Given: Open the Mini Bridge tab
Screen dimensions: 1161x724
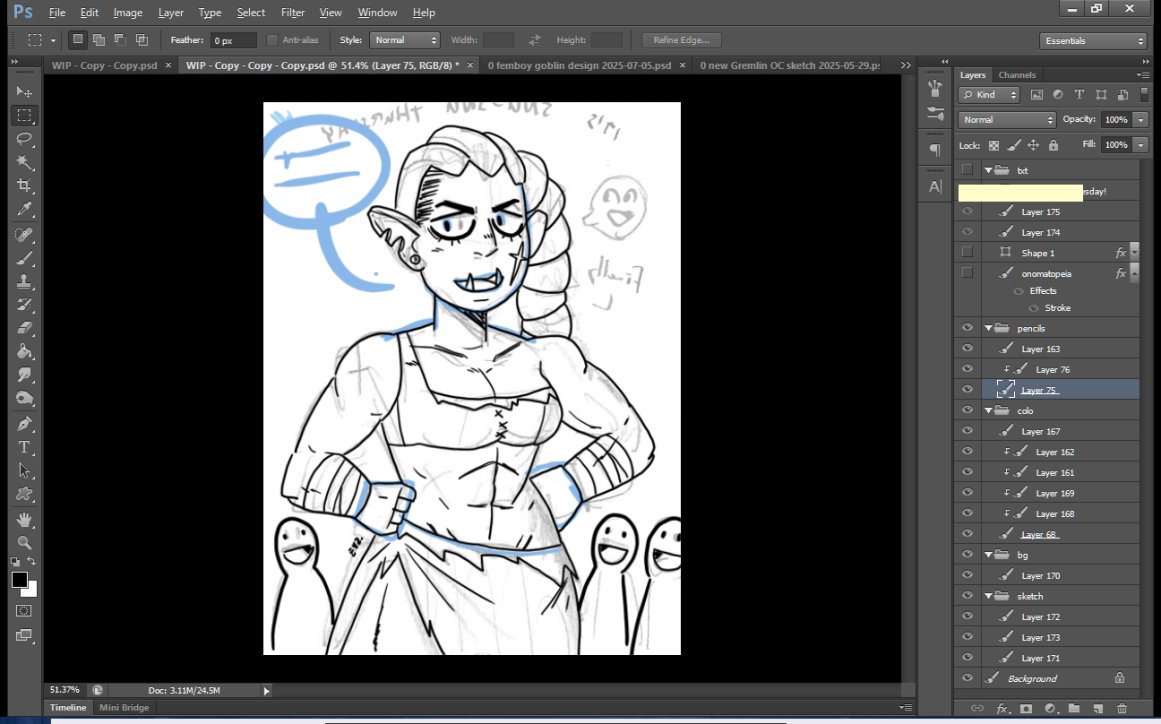Looking at the screenshot, I should 124,708.
